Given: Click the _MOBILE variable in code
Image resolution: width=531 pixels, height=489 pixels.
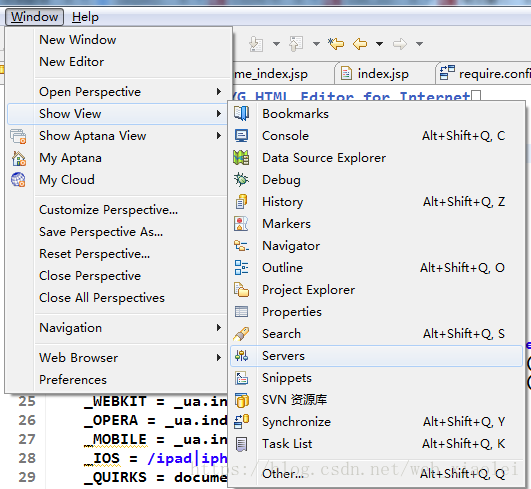Looking at the screenshot, I should [115, 439].
